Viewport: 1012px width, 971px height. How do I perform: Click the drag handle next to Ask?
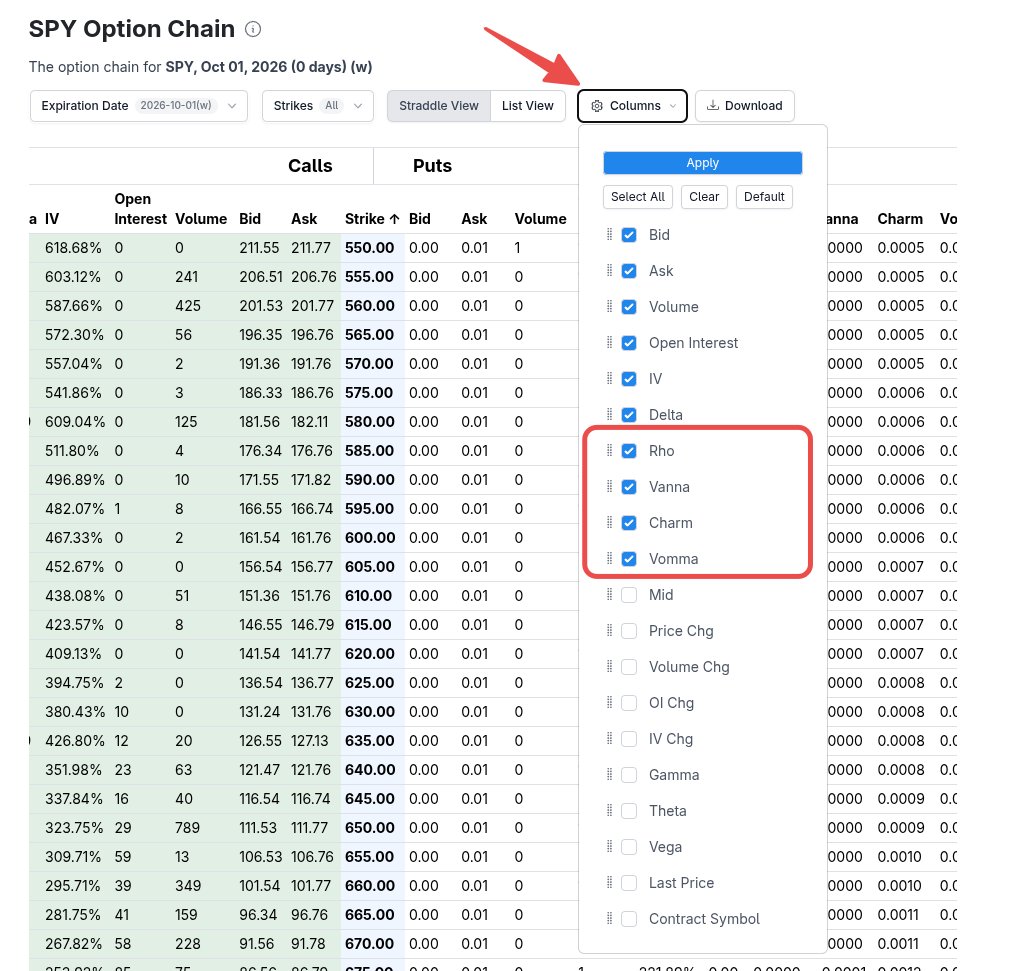[609, 271]
